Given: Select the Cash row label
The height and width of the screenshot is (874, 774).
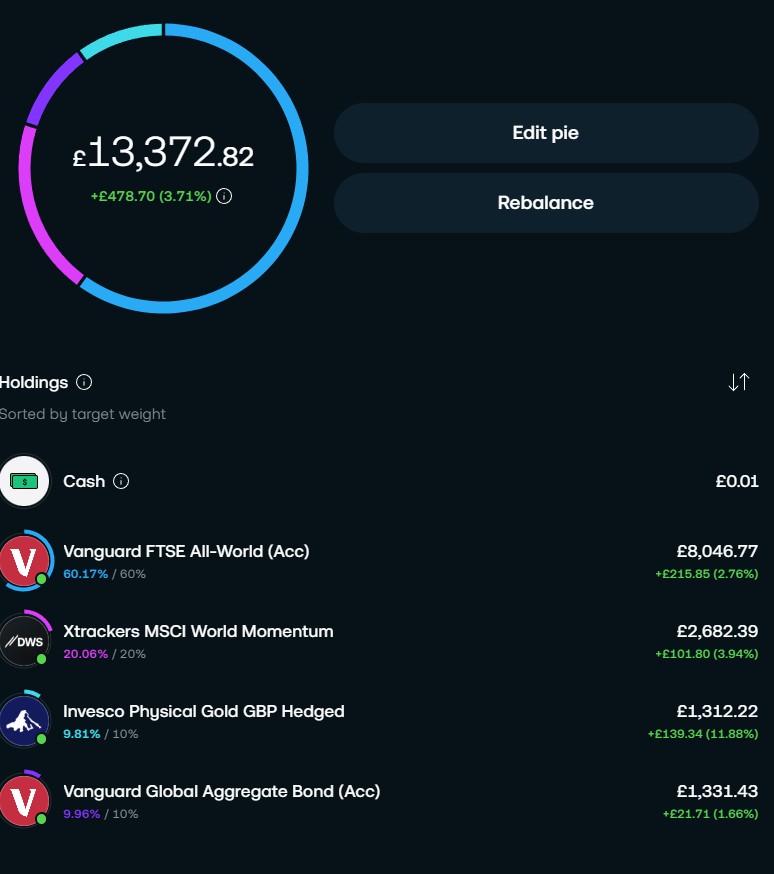Looking at the screenshot, I should (x=84, y=481).
